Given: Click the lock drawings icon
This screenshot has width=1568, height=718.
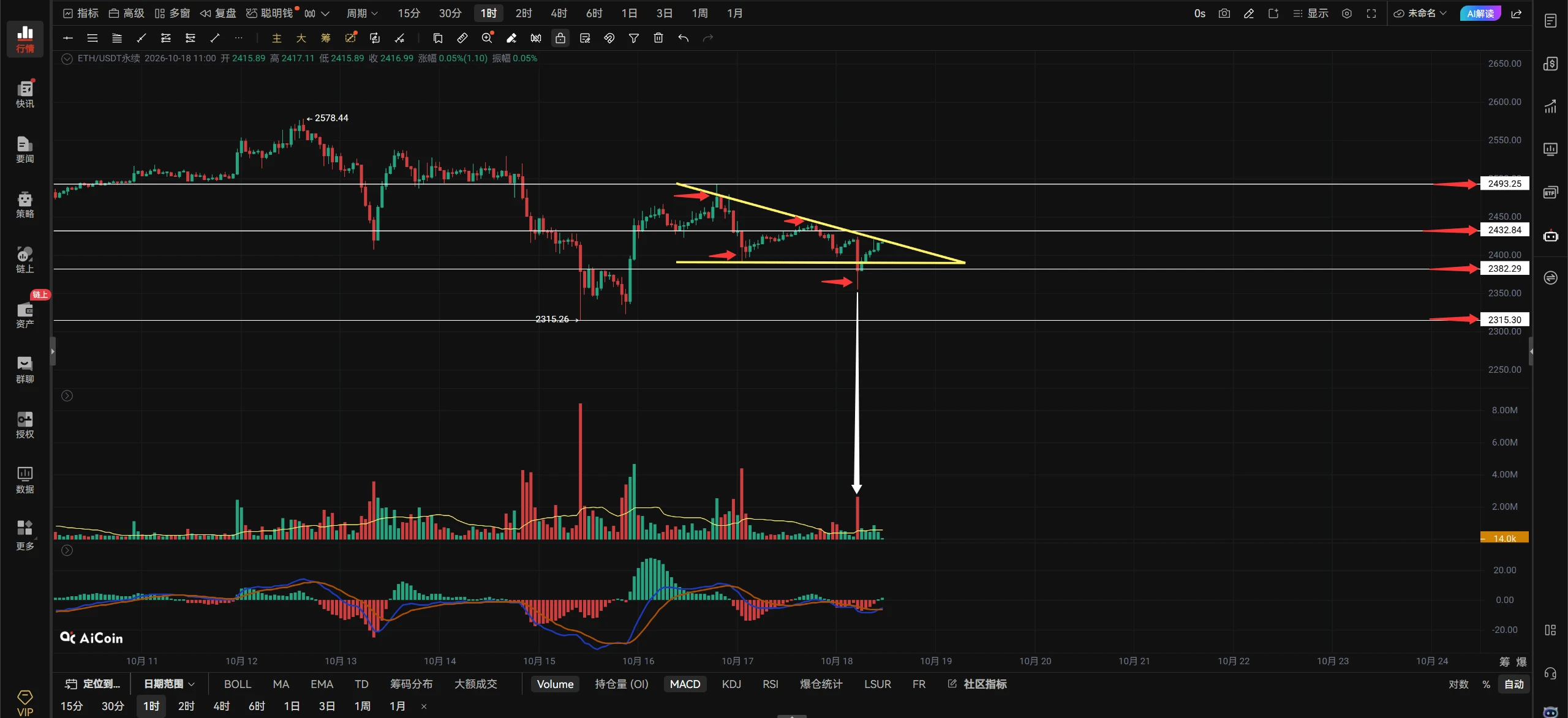Looking at the screenshot, I should click(560, 38).
